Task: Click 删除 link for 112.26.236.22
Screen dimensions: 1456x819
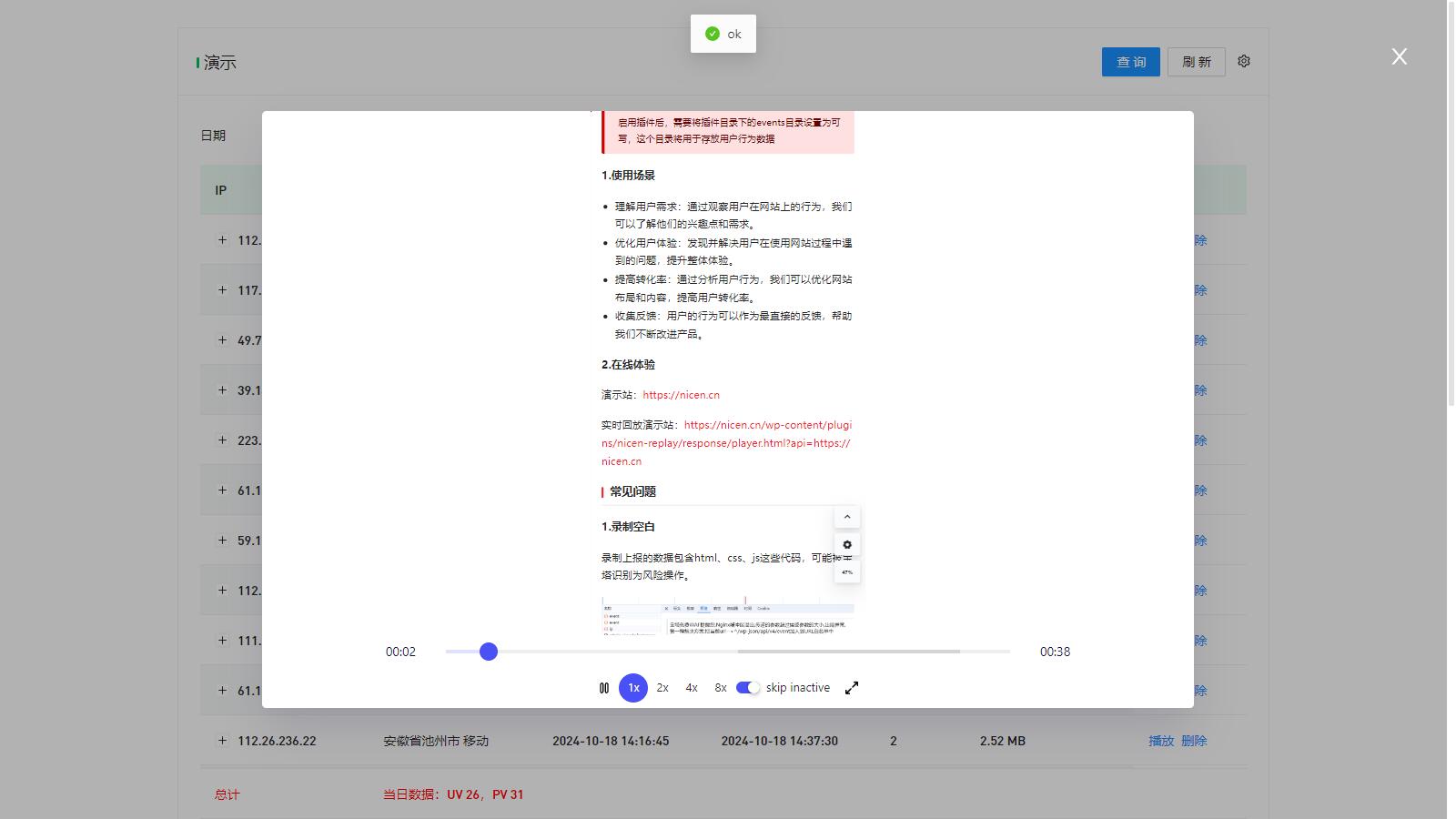Action: pyautogui.click(x=1194, y=741)
